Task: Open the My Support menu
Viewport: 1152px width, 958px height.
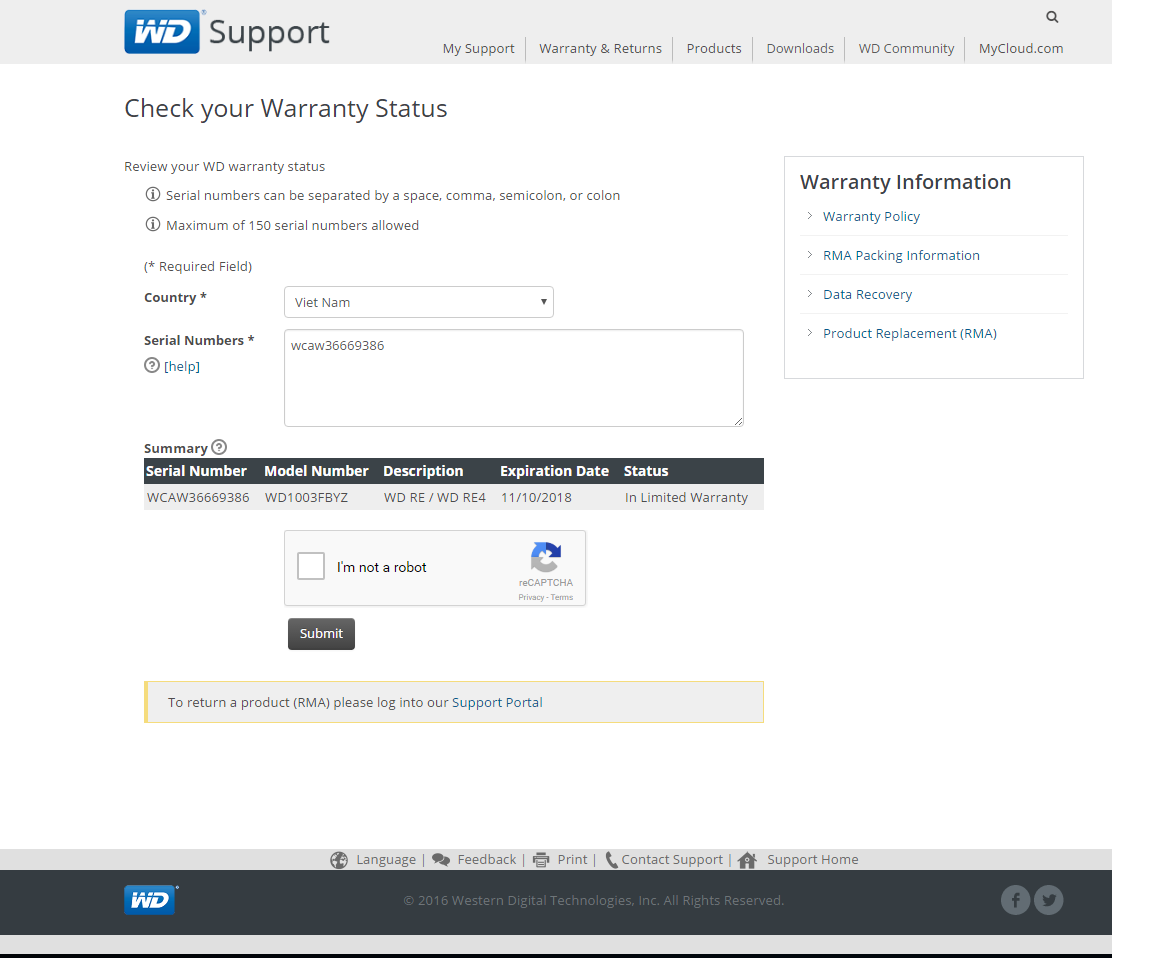Action: [x=478, y=48]
